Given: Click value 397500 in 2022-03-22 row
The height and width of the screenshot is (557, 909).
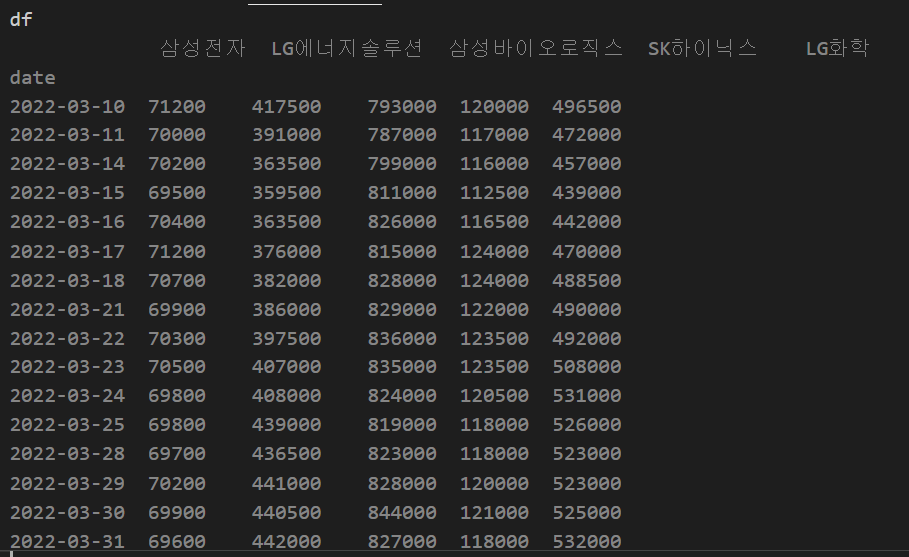Looking at the screenshot, I should pos(286,339).
